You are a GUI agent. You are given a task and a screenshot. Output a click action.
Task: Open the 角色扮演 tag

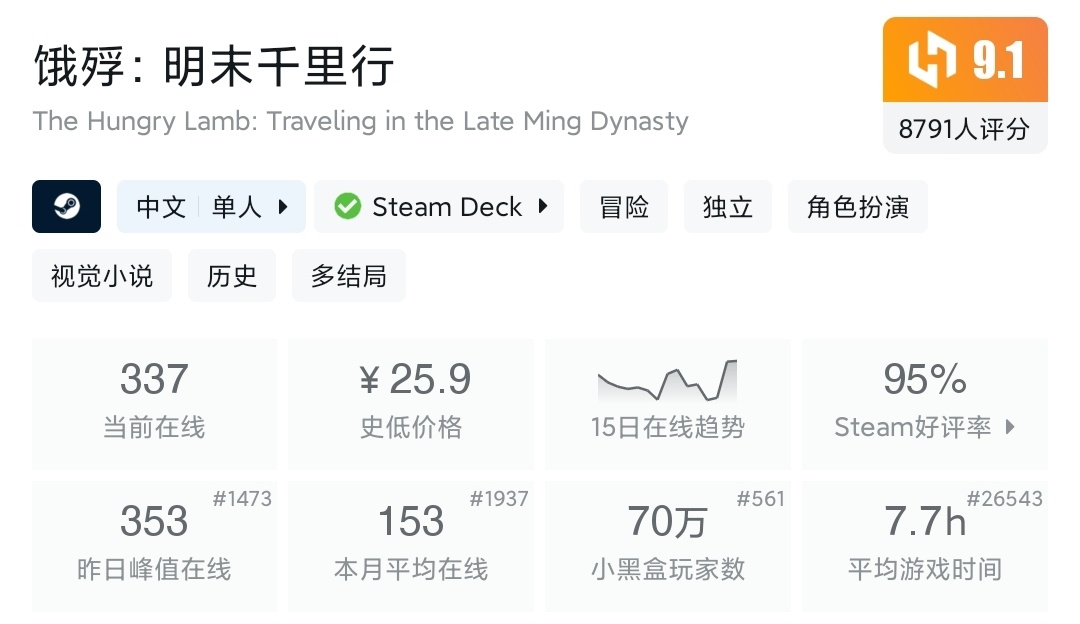click(x=857, y=207)
